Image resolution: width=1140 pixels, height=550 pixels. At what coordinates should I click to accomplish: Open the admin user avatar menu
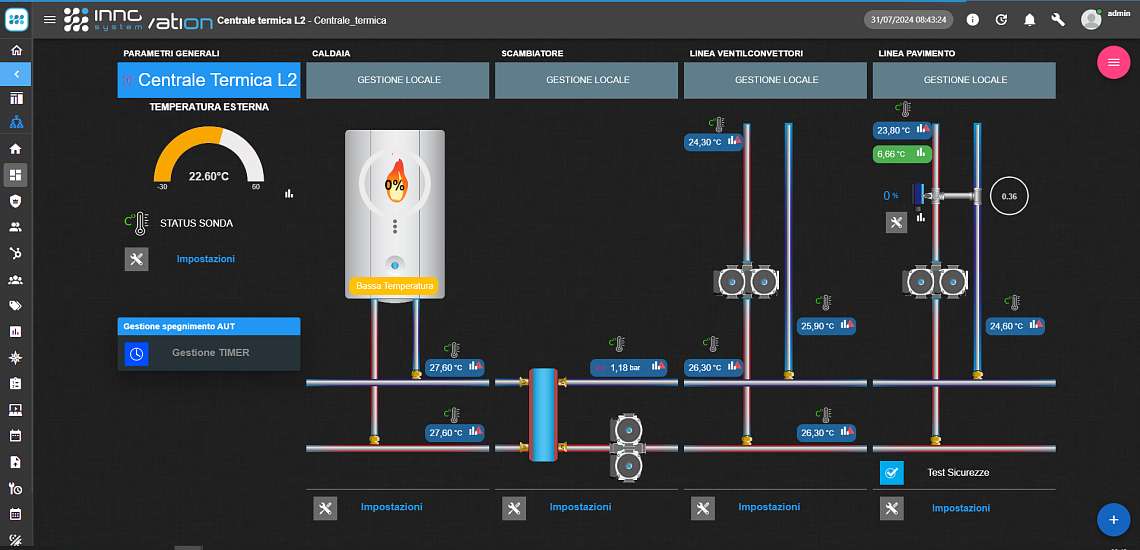(1091, 20)
